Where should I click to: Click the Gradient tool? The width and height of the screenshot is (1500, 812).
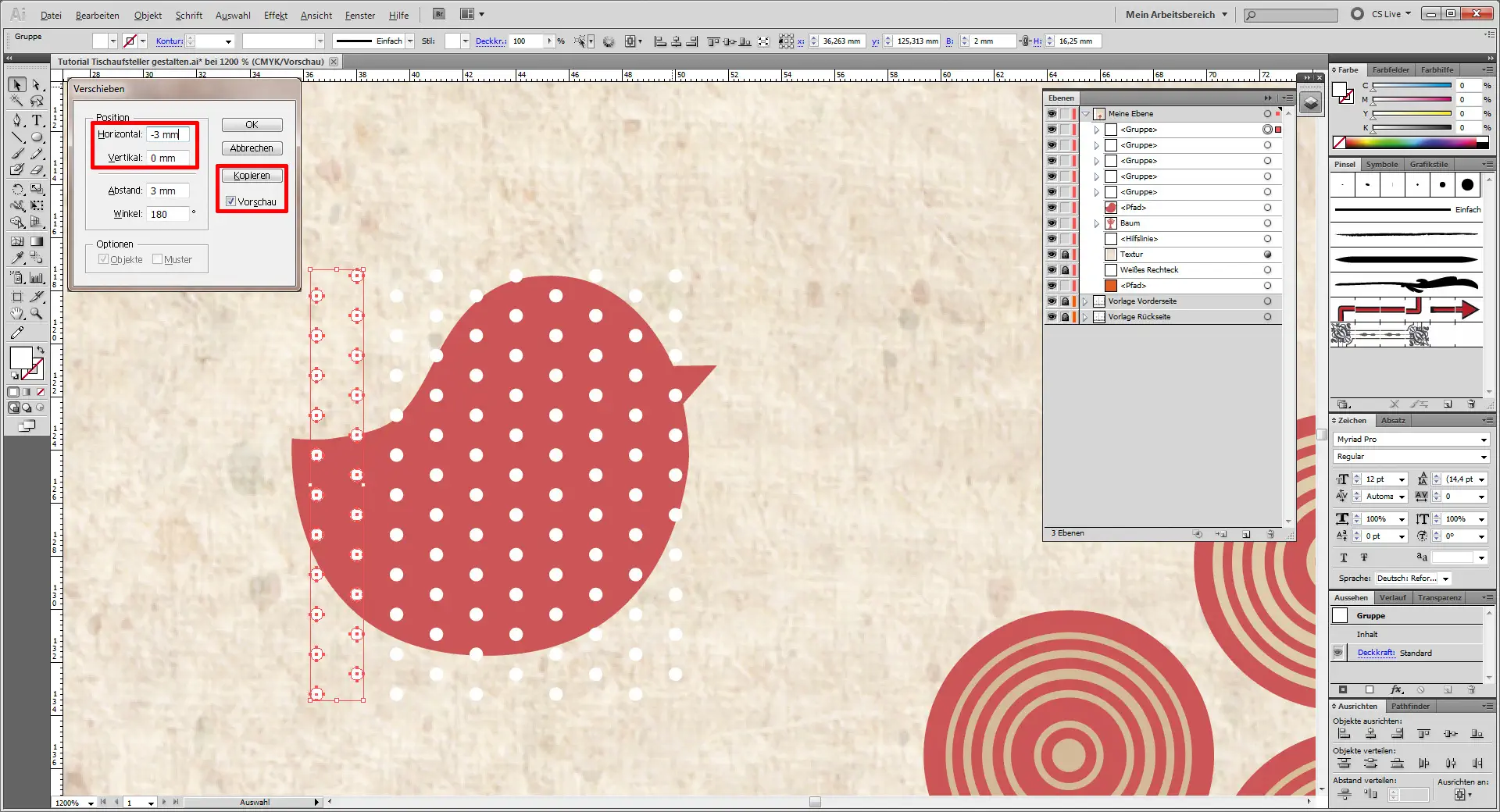[37, 241]
